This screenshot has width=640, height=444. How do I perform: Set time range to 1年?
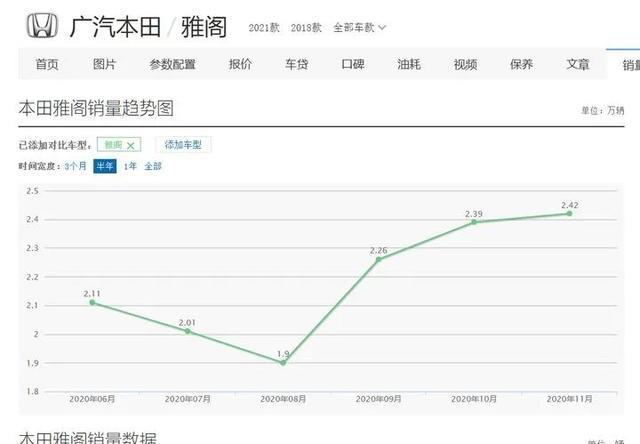pos(130,166)
